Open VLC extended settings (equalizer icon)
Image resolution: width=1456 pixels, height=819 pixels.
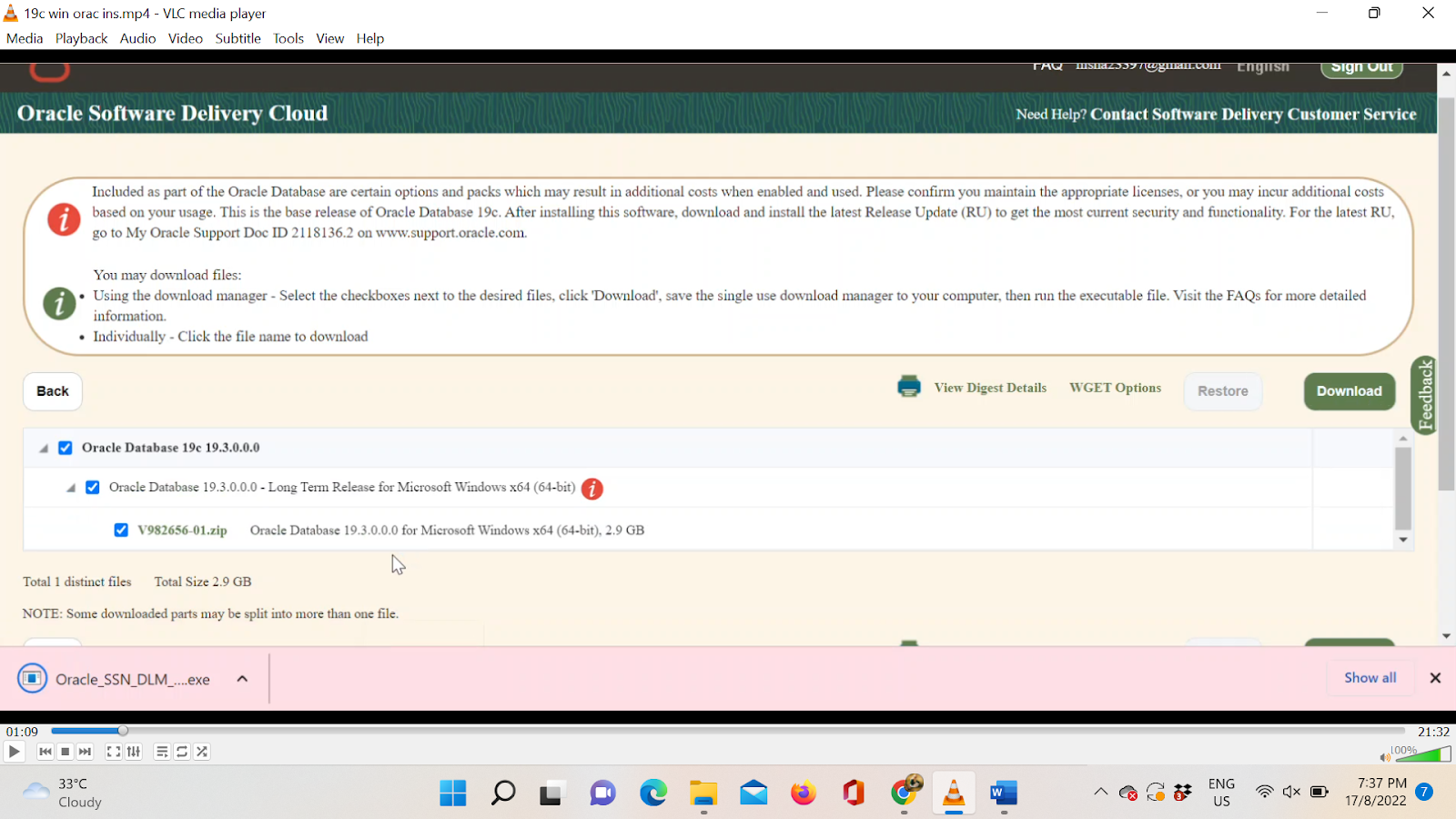click(x=134, y=752)
